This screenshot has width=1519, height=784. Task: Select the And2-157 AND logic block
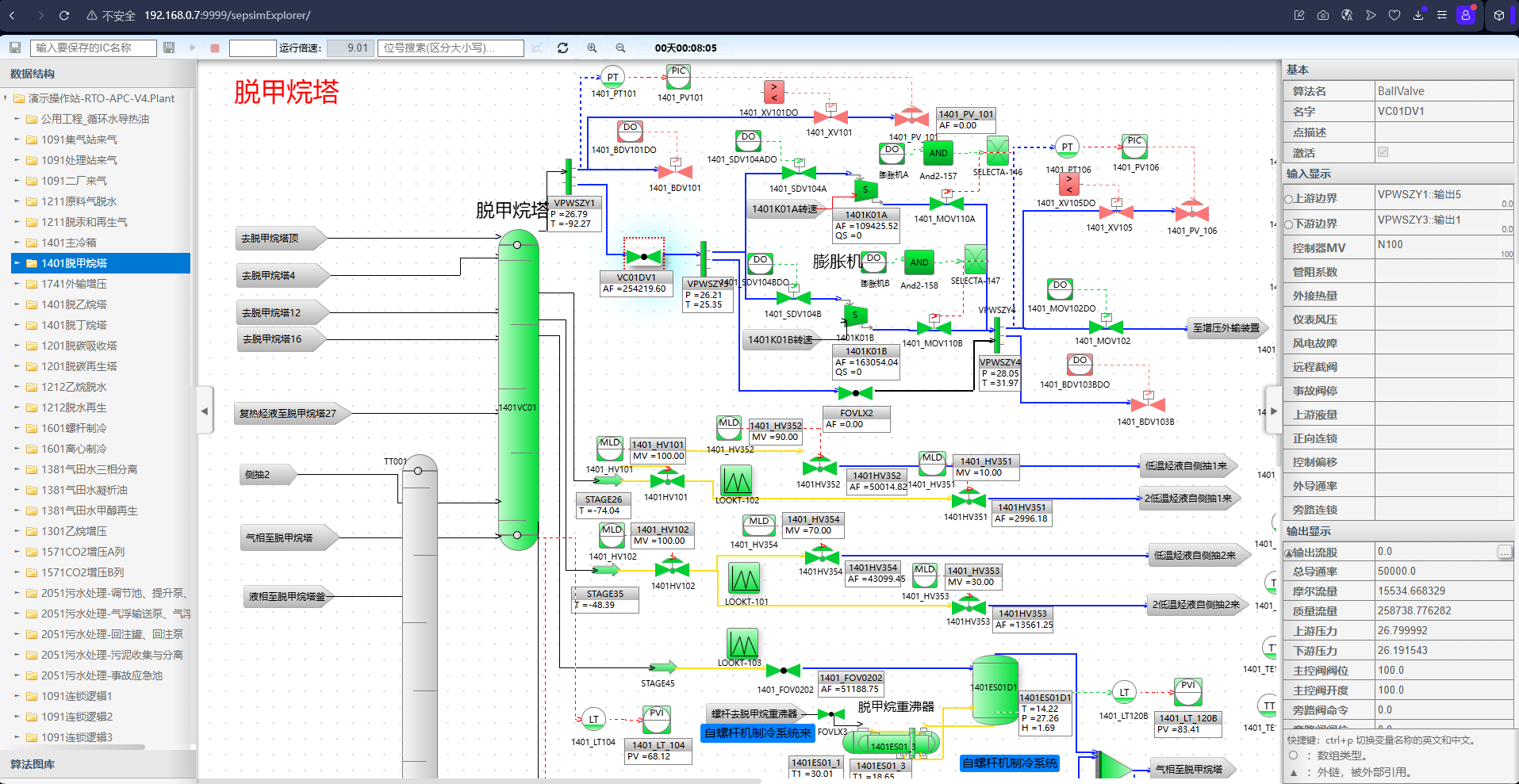point(938,154)
